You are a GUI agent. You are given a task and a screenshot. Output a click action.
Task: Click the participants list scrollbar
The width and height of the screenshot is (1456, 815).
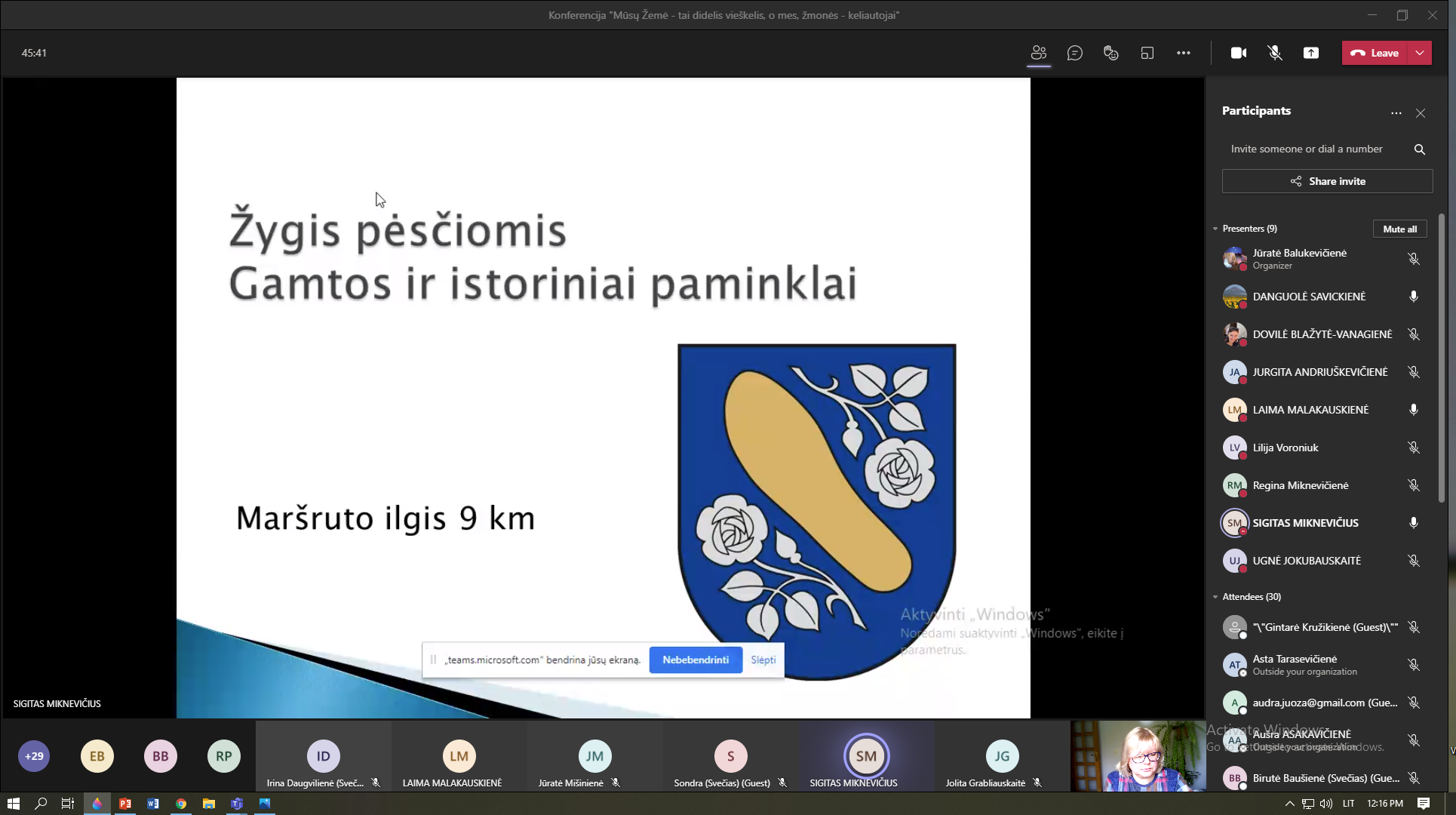click(x=1442, y=358)
